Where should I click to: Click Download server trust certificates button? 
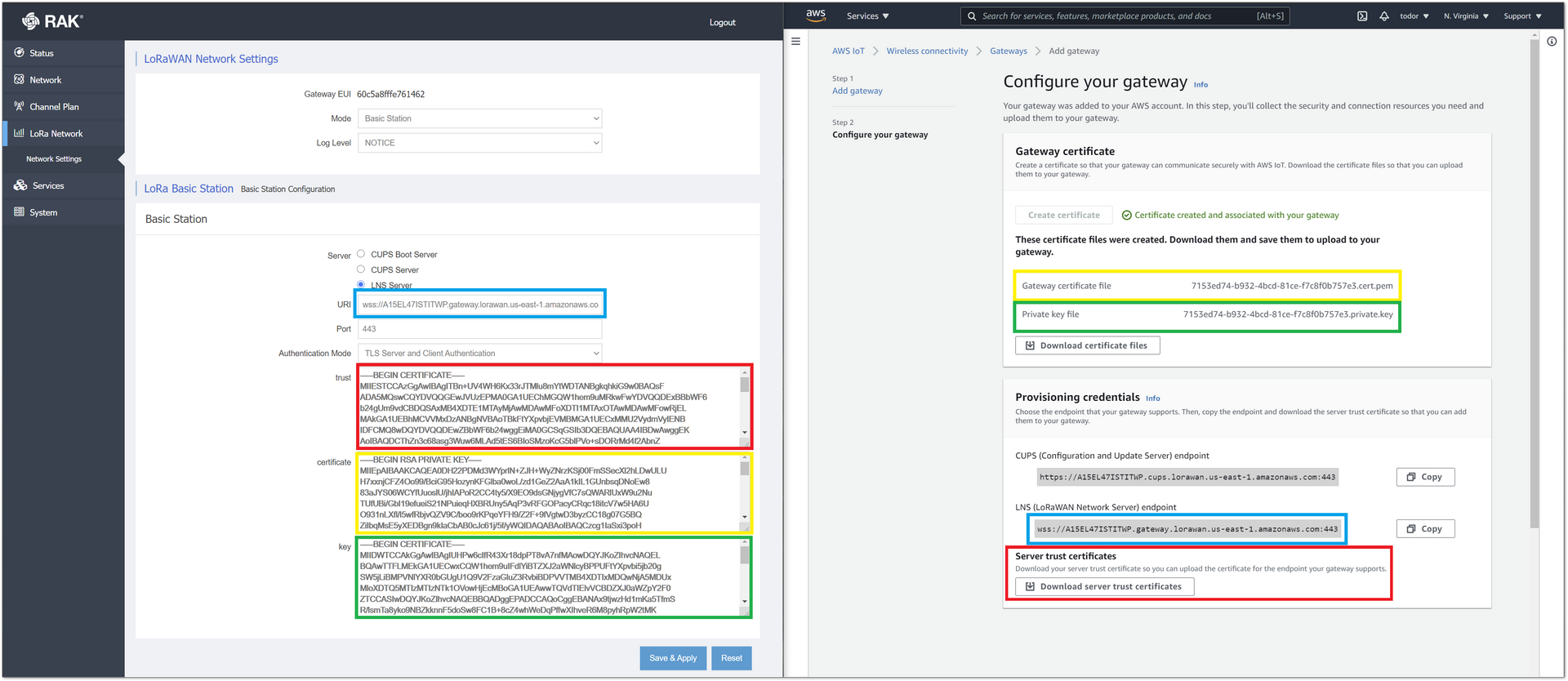coord(1105,586)
